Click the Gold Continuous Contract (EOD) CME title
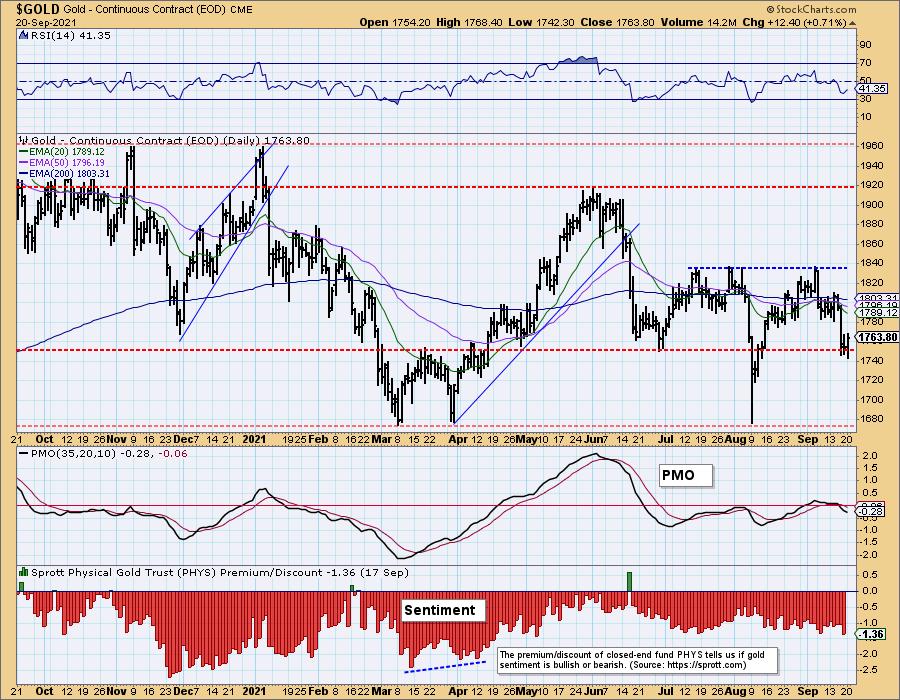The height and width of the screenshot is (700, 900). pyautogui.click(x=158, y=9)
